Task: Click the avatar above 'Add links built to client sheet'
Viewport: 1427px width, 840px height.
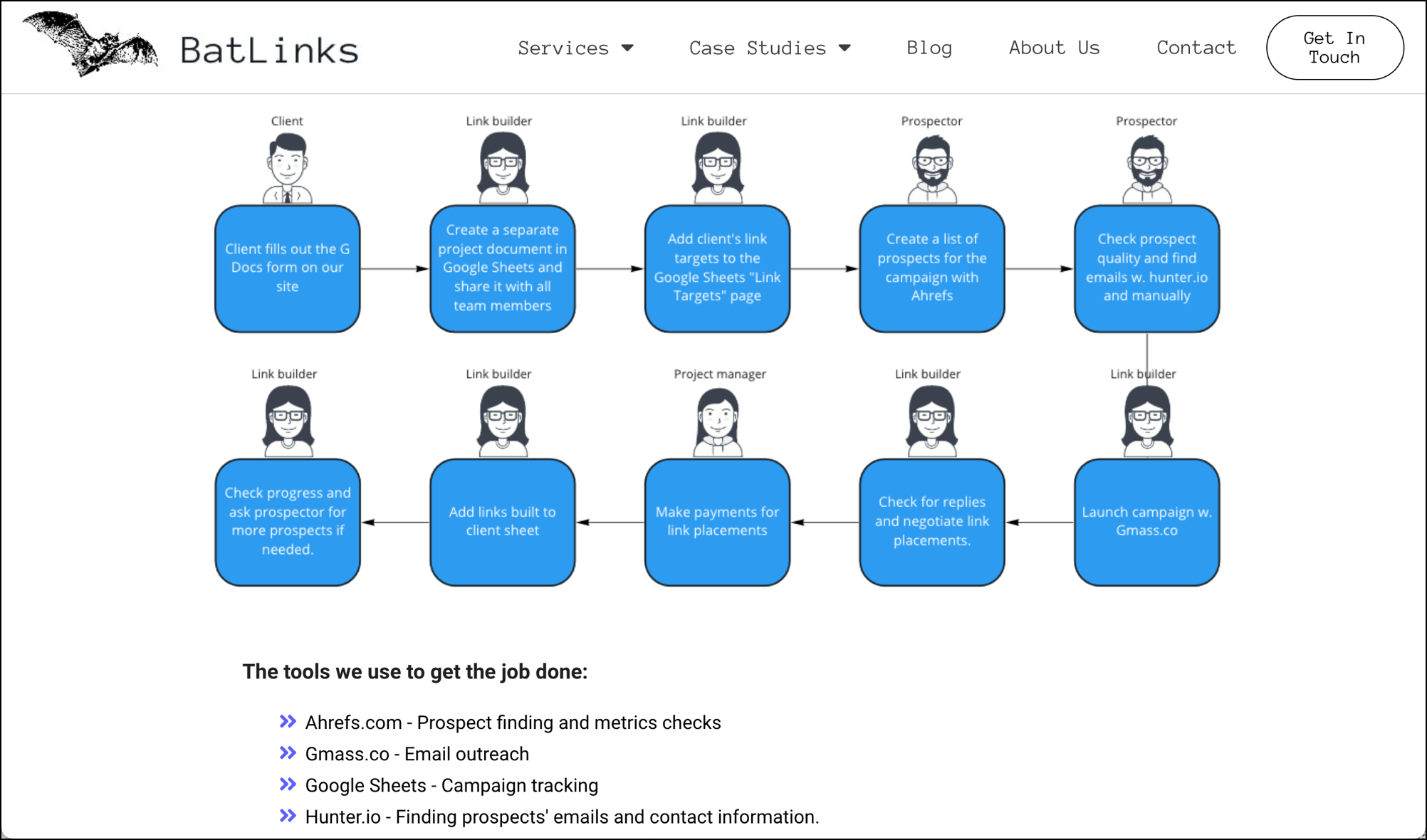Action: pyautogui.click(x=503, y=421)
